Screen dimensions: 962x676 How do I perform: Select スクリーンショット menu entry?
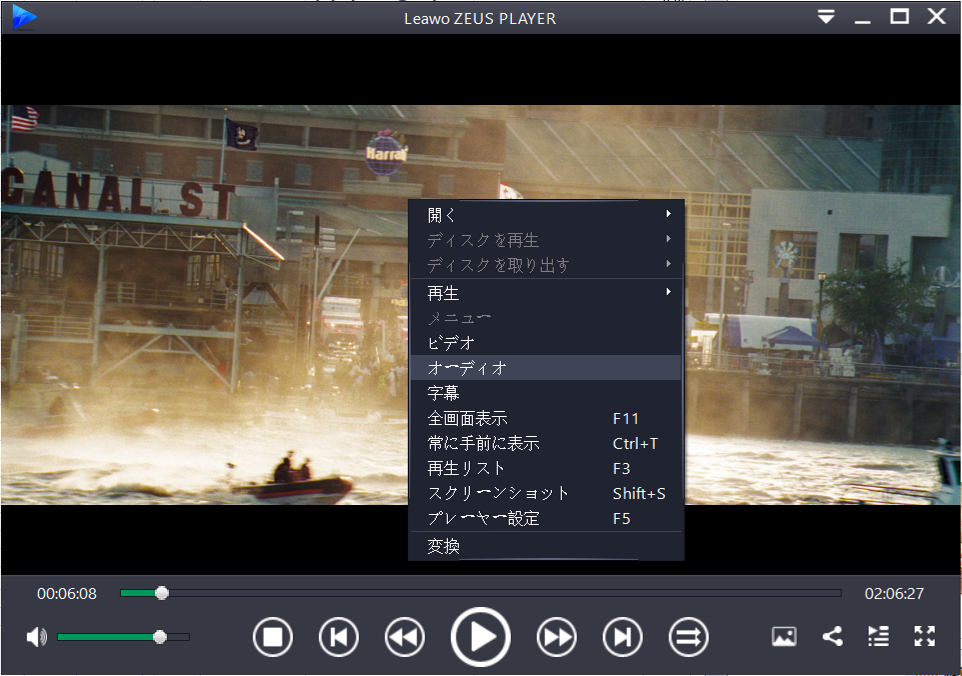coord(546,493)
